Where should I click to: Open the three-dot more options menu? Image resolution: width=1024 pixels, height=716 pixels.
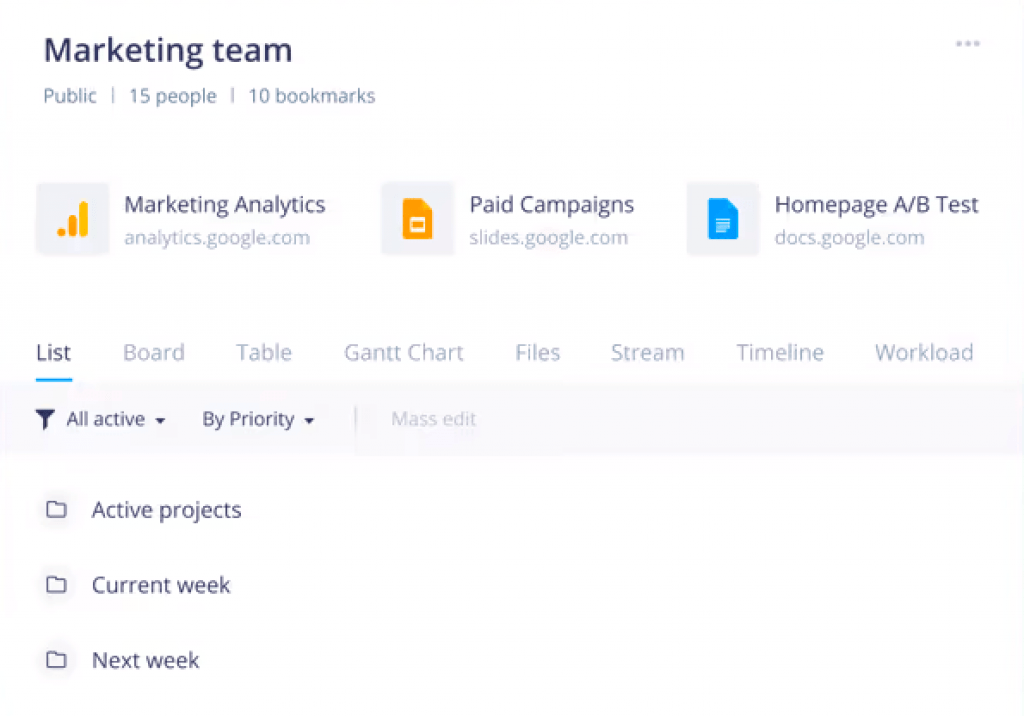click(967, 44)
